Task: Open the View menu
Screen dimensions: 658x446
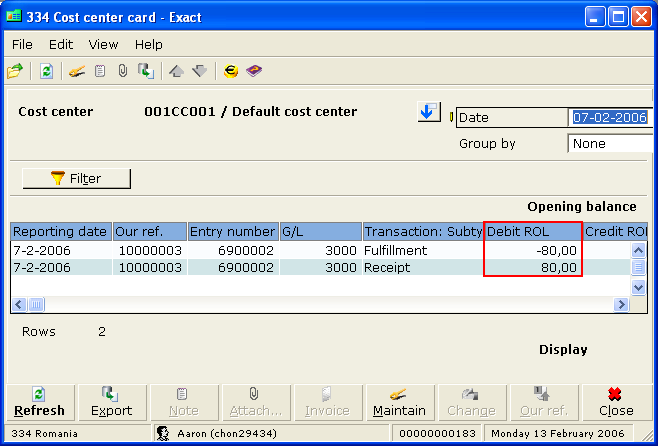Action: [x=103, y=45]
